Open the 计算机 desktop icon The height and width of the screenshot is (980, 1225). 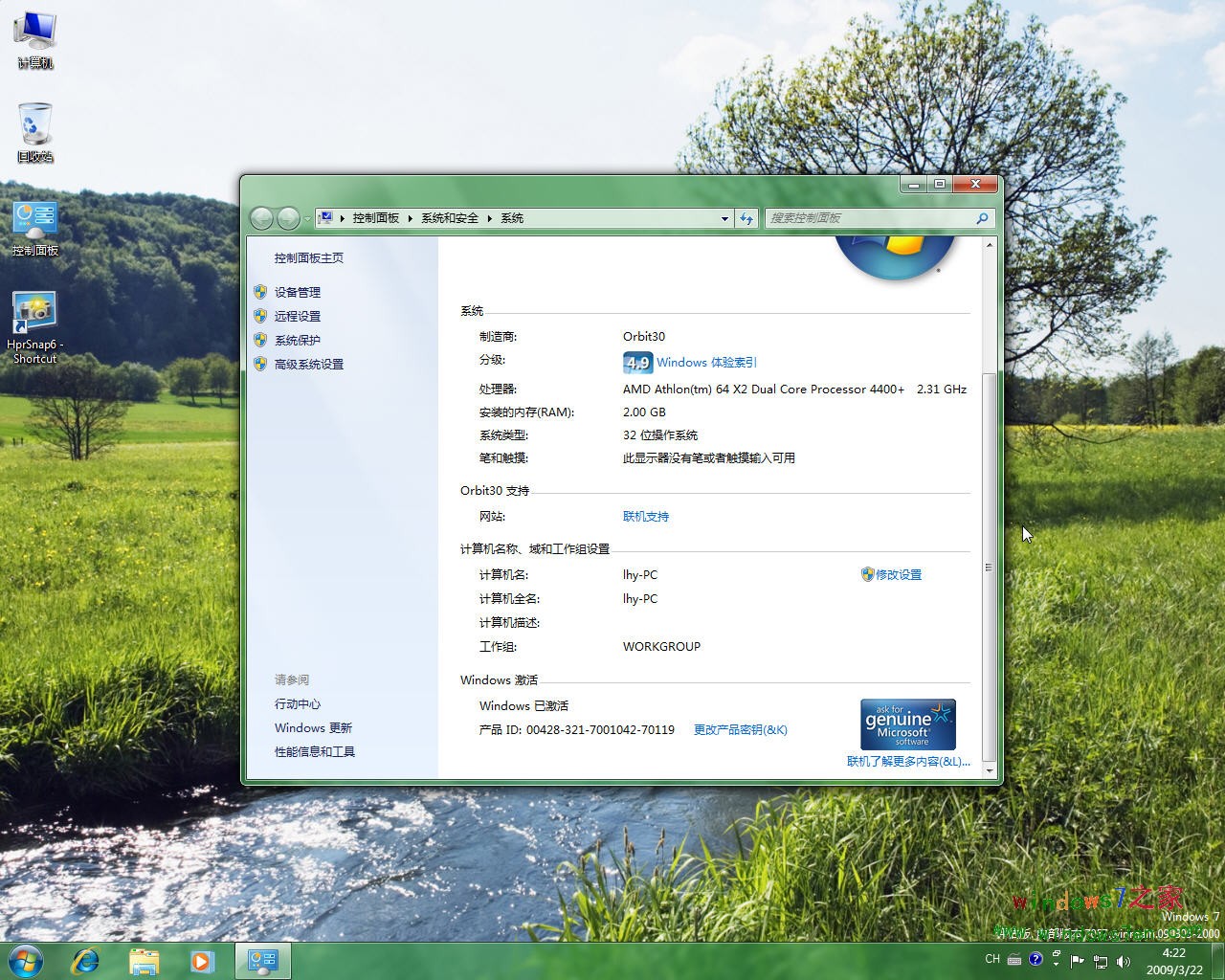click(x=34, y=38)
